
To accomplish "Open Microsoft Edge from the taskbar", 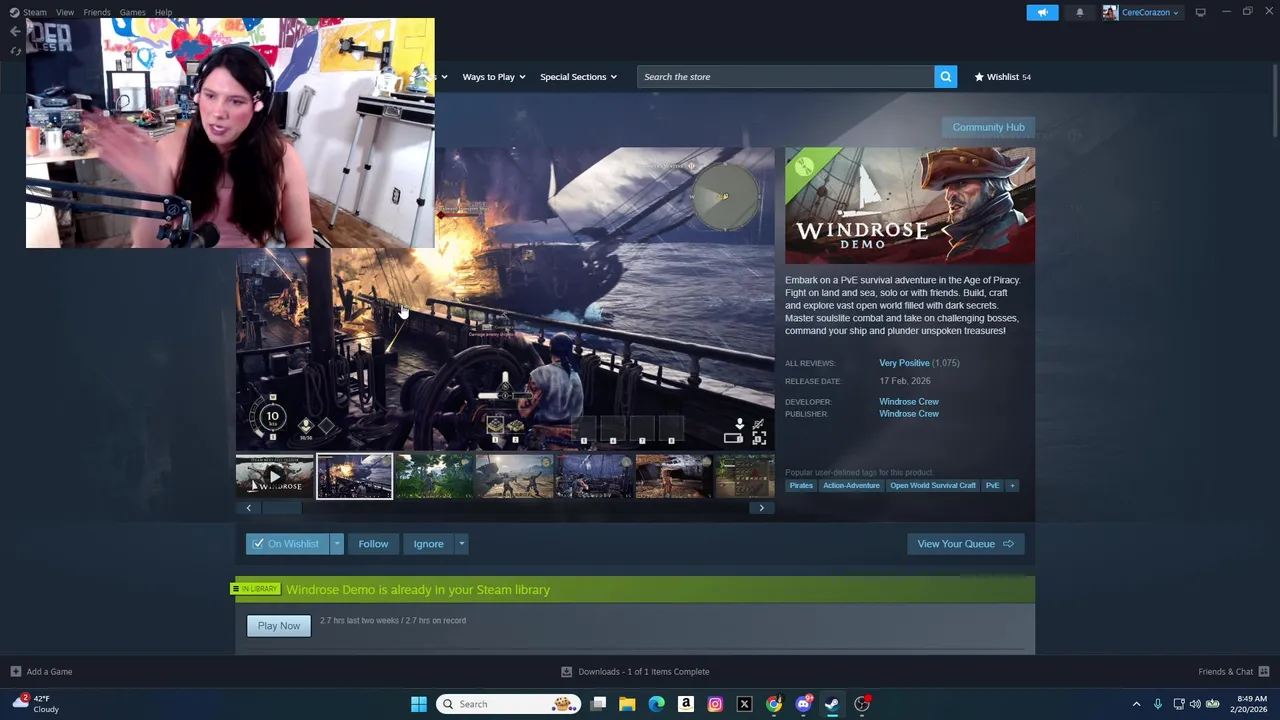I will click(656, 704).
